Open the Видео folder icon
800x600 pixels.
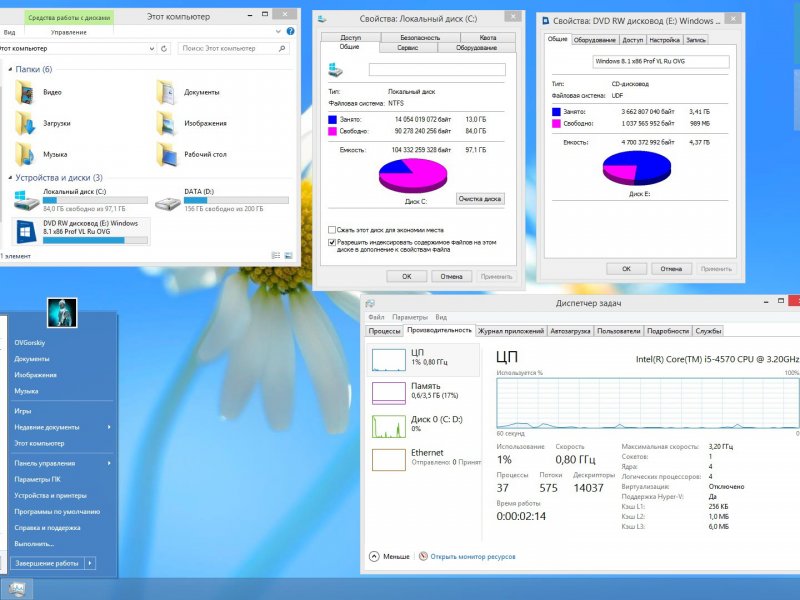coord(24,92)
